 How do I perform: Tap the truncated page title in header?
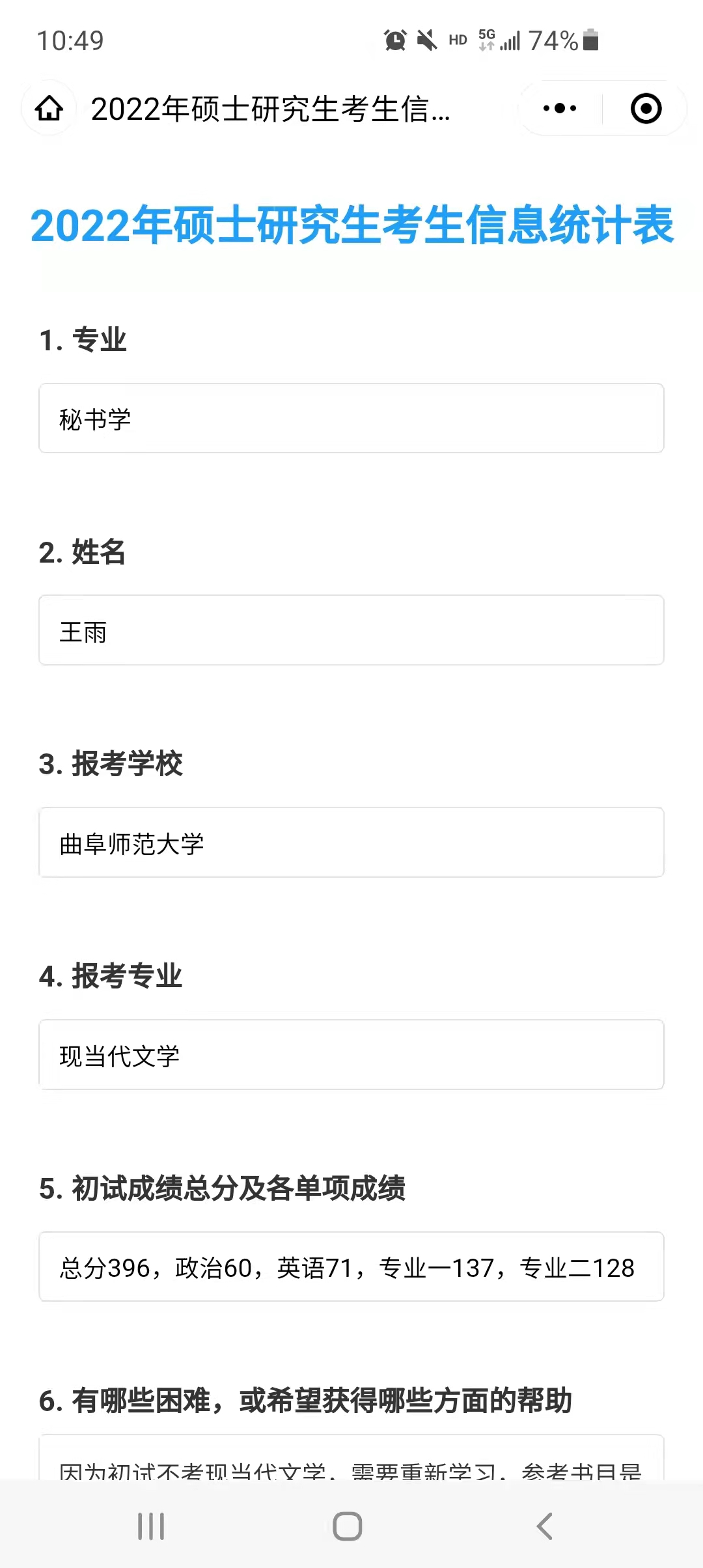[270, 109]
